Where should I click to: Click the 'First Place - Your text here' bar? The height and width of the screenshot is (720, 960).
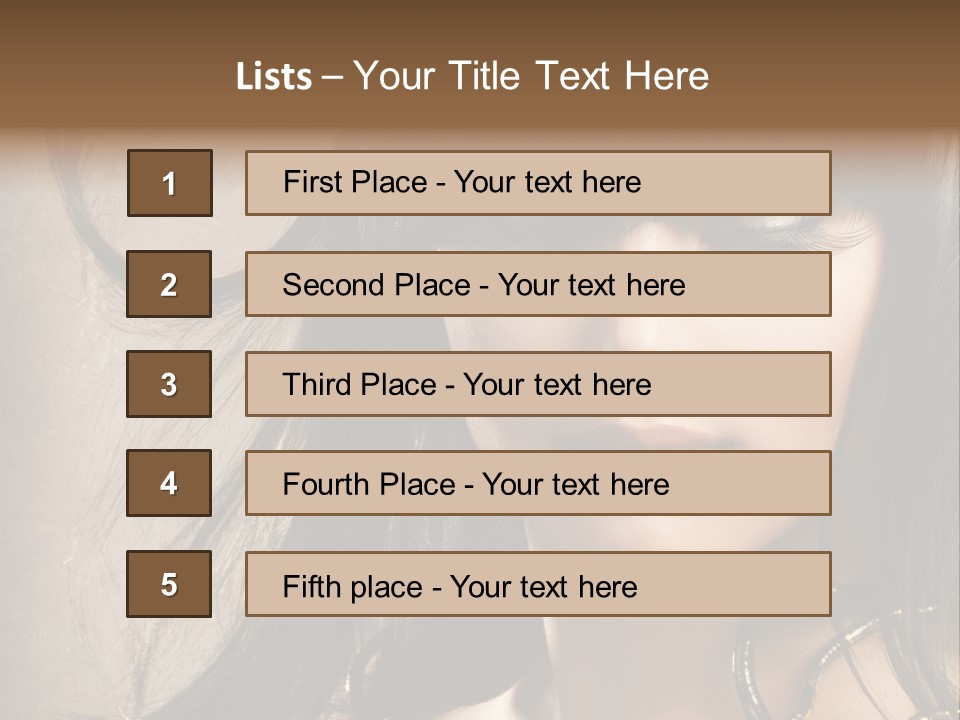[538, 183]
